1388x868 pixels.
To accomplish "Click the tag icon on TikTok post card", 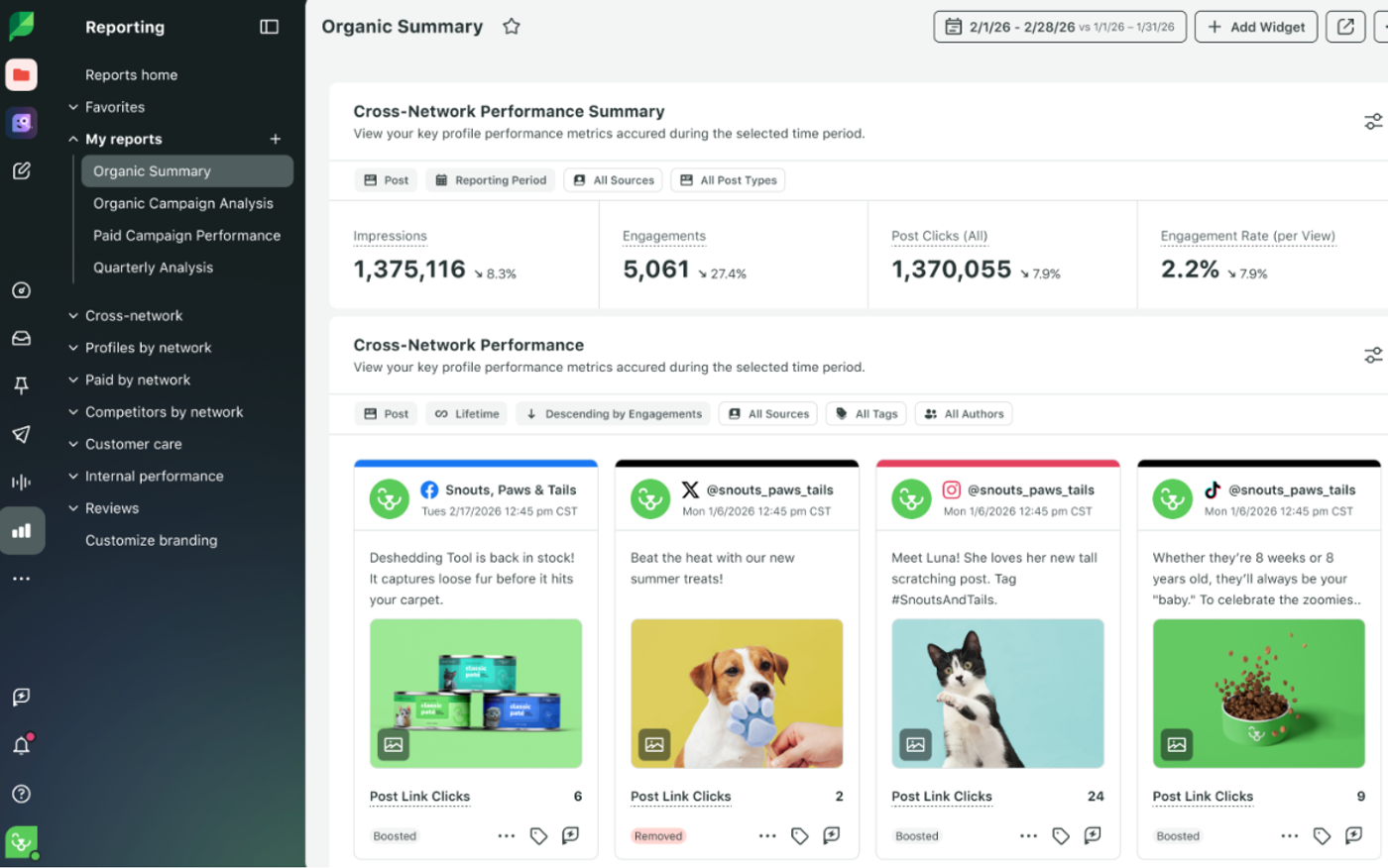I will point(1322,836).
